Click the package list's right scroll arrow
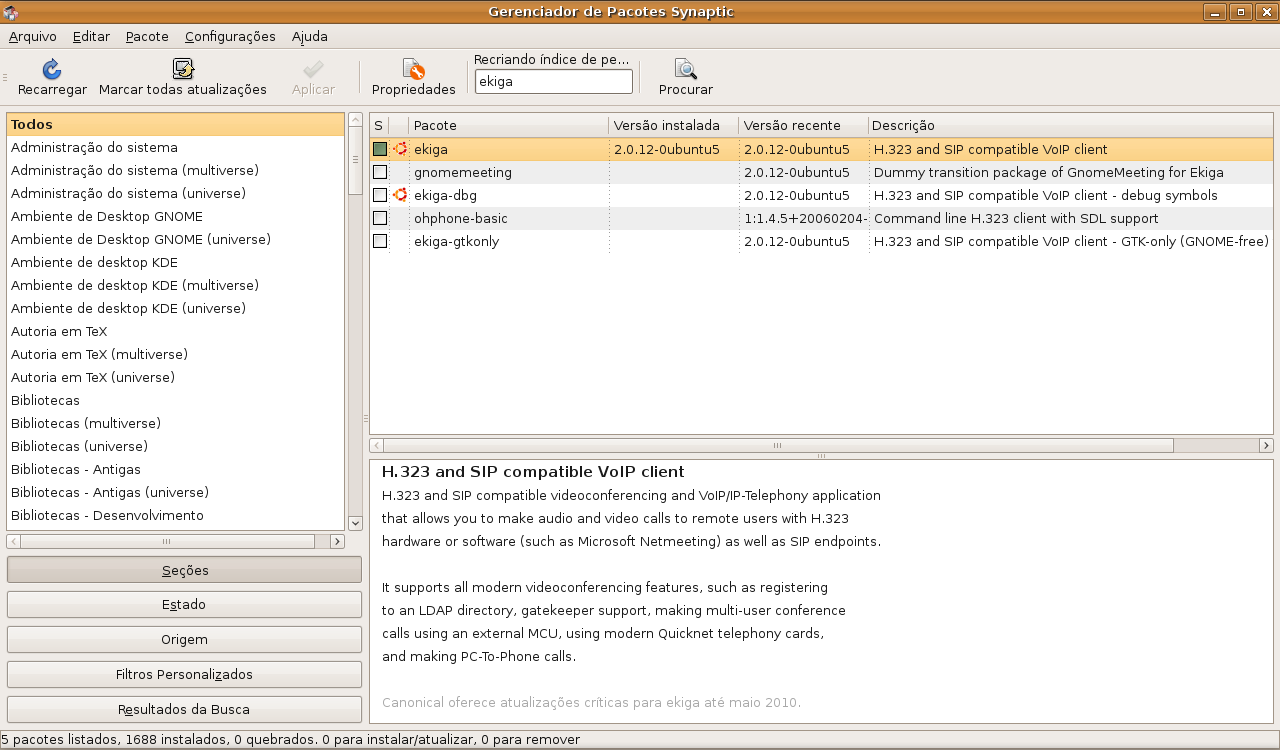Screen dimensions: 1280x750 click(1267, 446)
